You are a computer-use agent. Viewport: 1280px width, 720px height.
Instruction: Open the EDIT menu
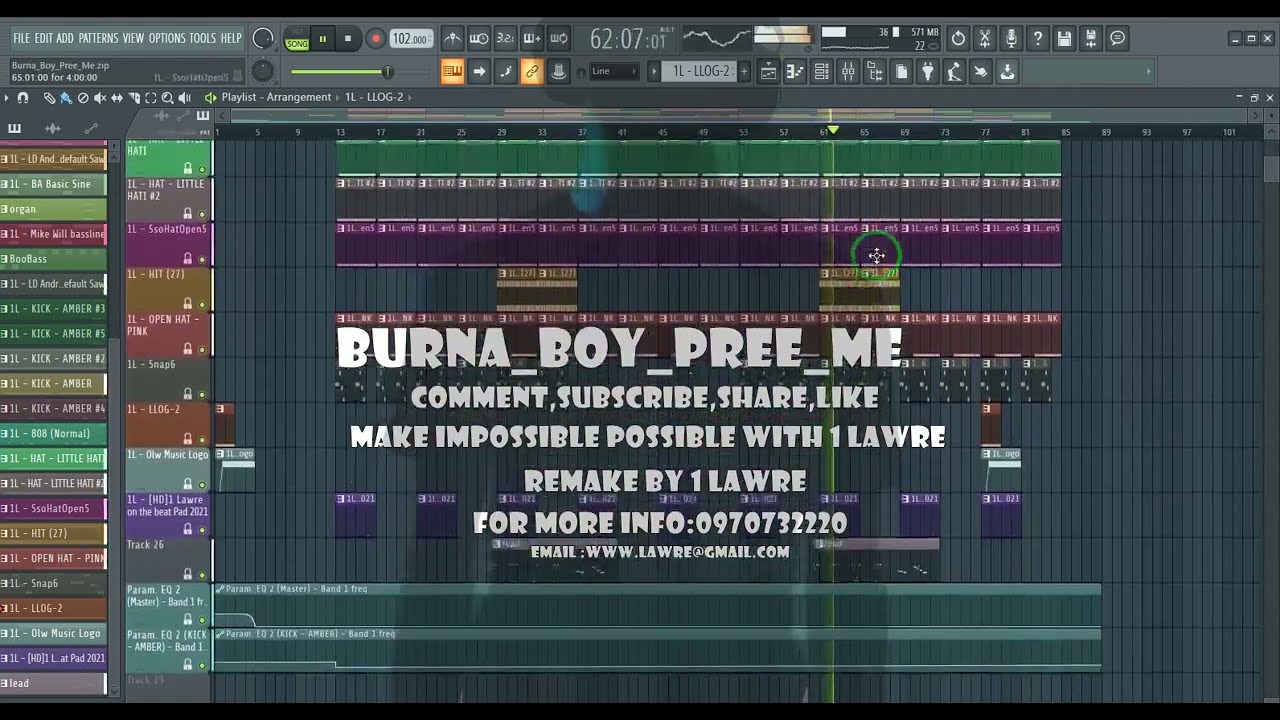coord(43,38)
